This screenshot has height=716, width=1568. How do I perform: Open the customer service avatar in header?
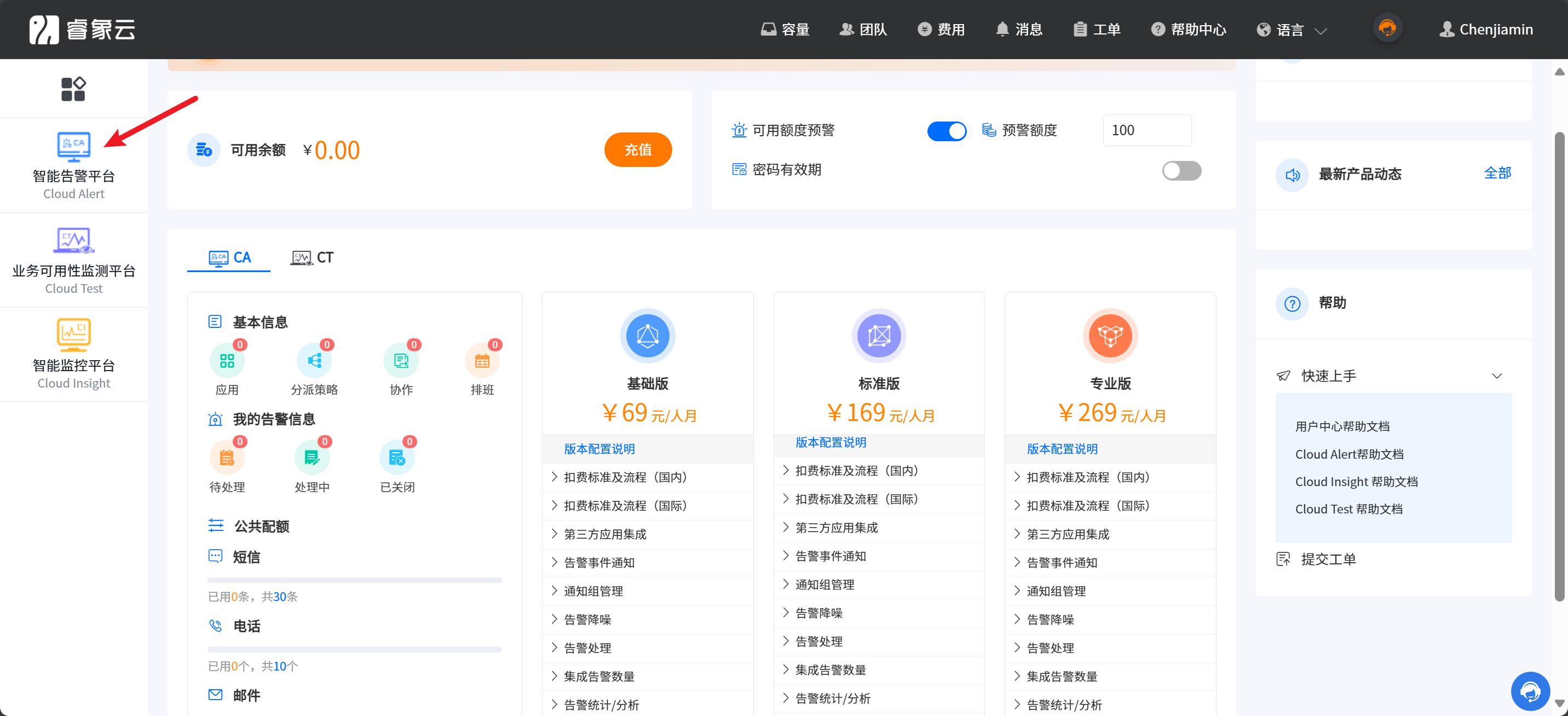[1387, 28]
